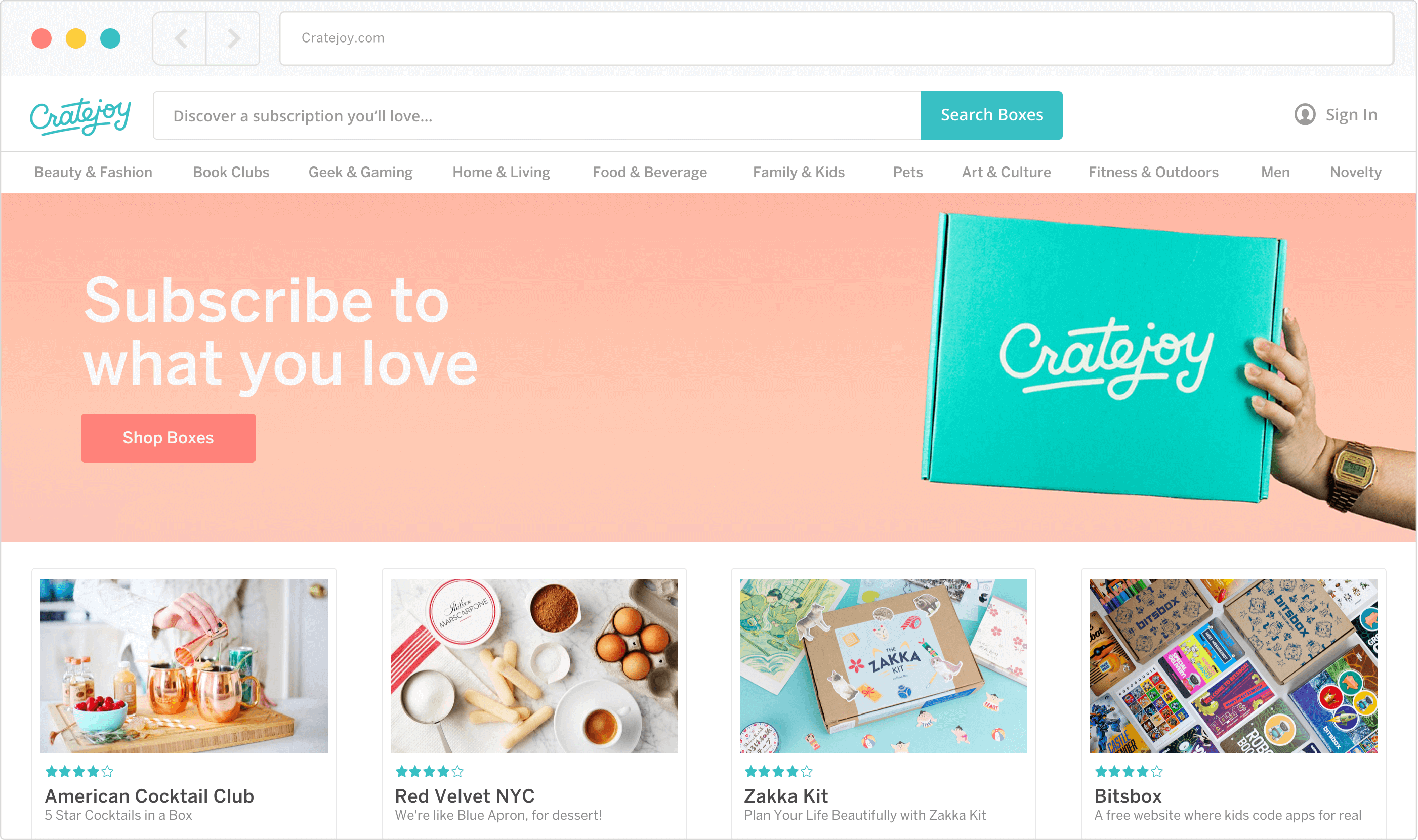This screenshot has width=1418, height=840.
Task: Click the Sign In user icon
Action: (1303, 114)
